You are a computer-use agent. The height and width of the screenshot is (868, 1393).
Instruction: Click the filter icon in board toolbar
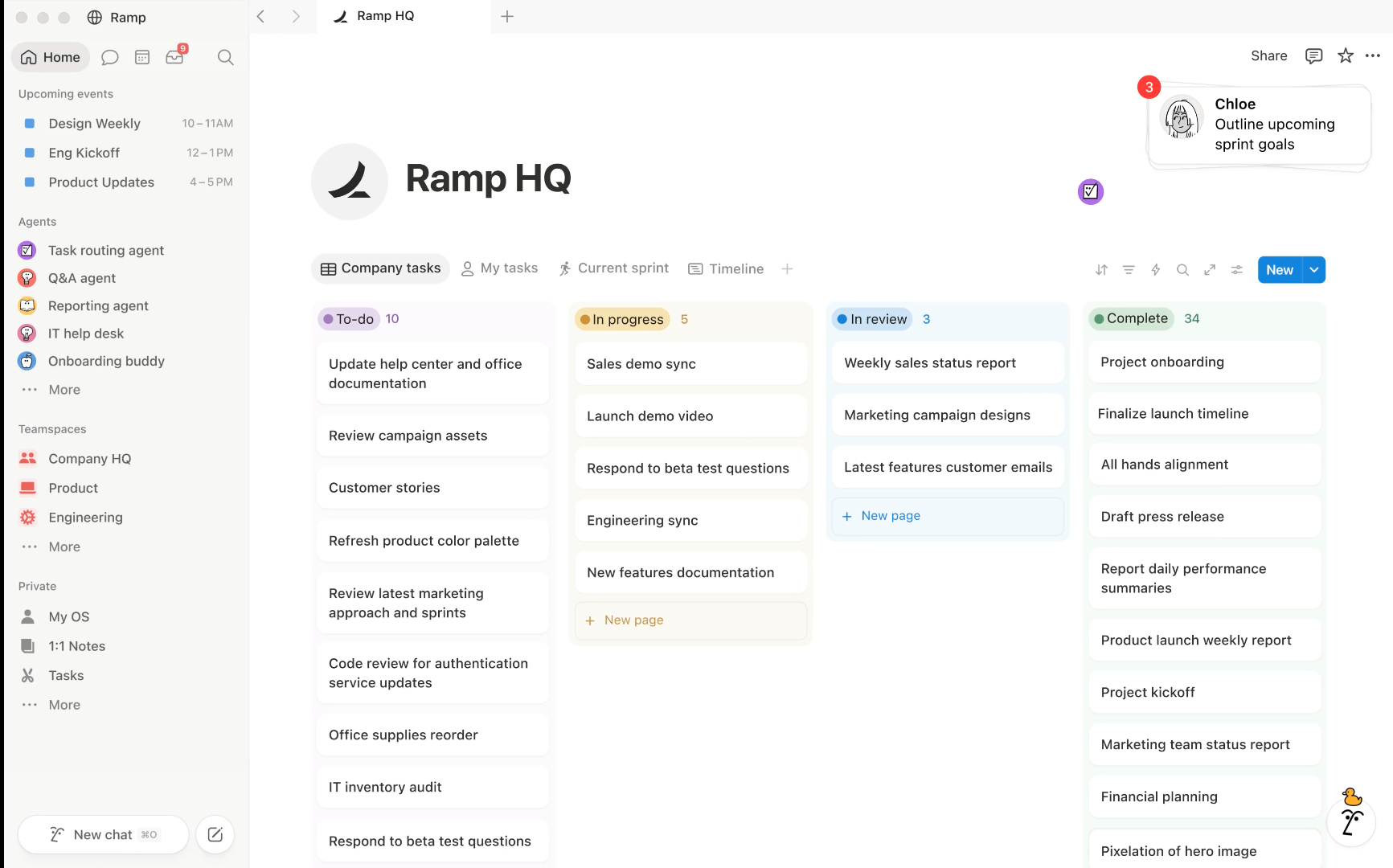pyautogui.click(x=1129, y=270)
